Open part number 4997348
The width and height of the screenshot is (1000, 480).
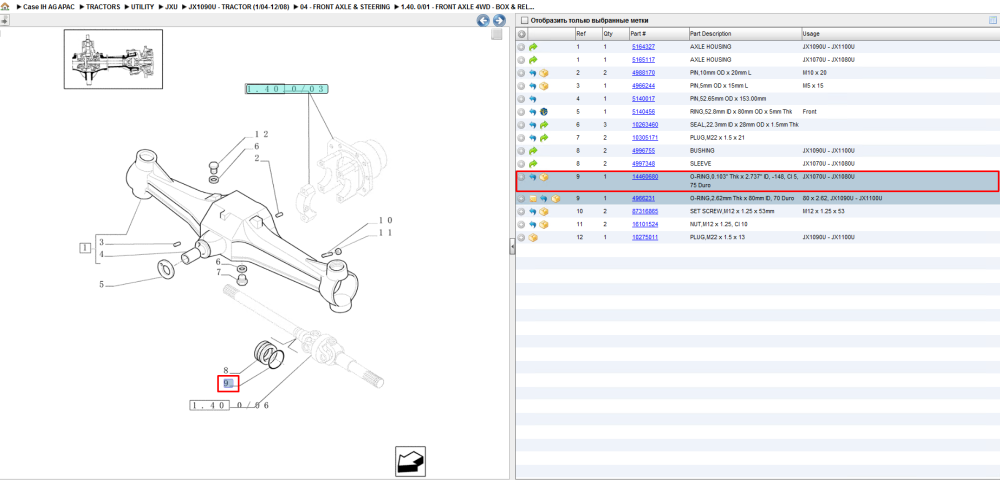click(x=643, y=164)
